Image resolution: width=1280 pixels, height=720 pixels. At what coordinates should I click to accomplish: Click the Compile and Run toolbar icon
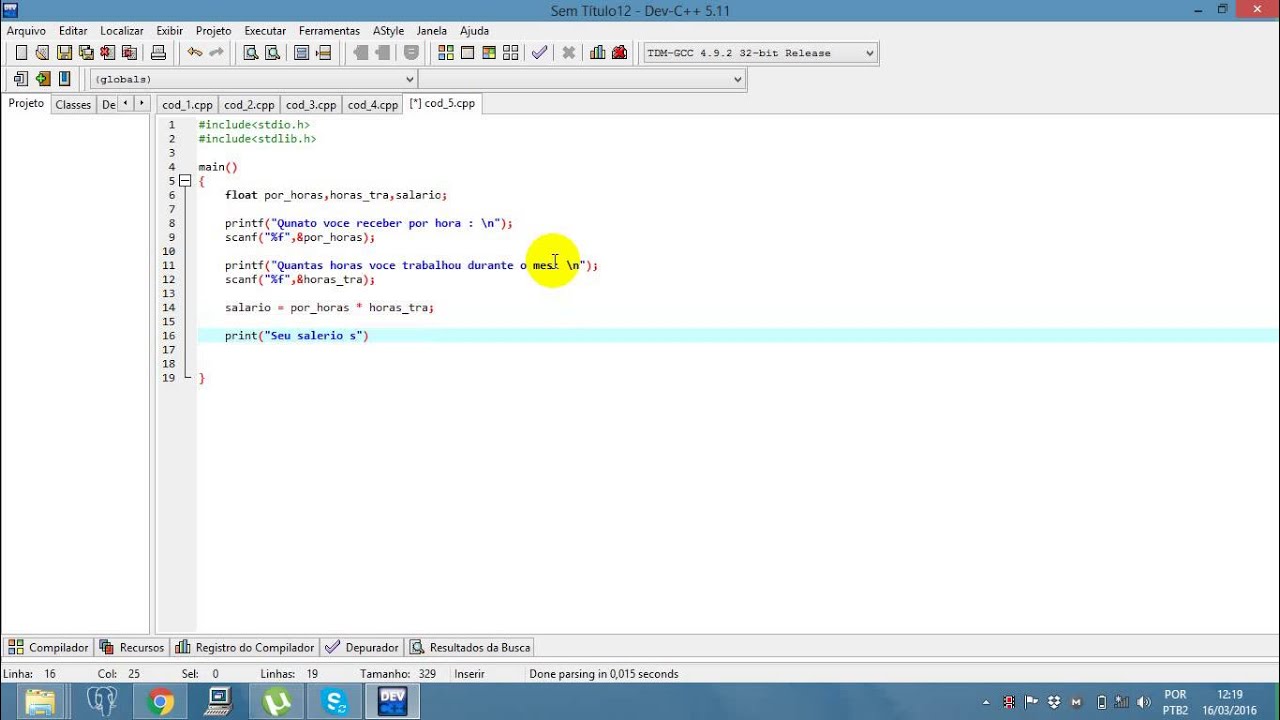tap(489, 53)
